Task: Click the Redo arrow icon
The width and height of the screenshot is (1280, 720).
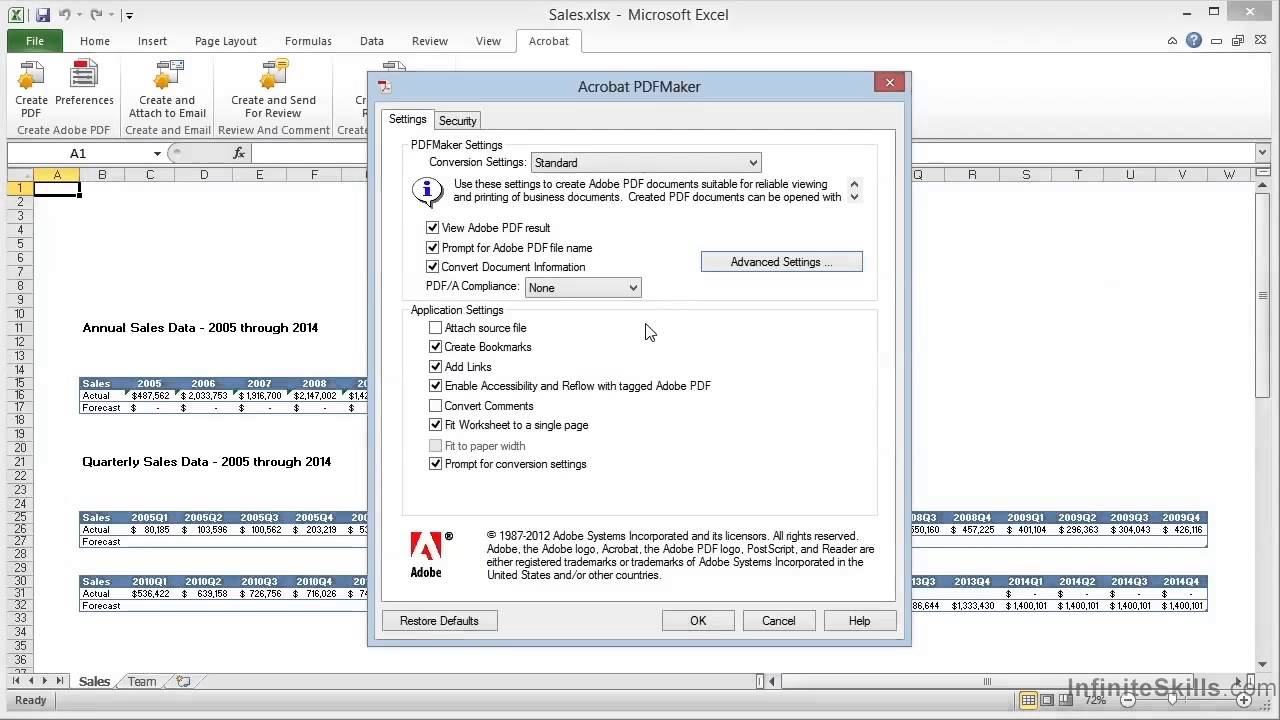Action: [x=97, y=15]
